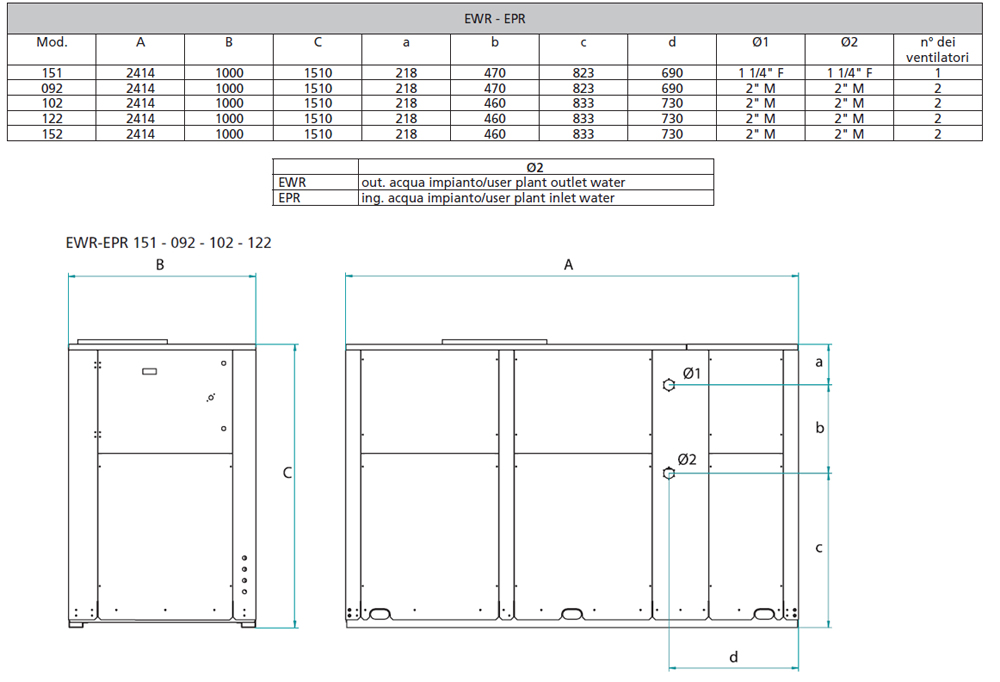Click the 1 1/4" F value for model 151

(761, 72)
